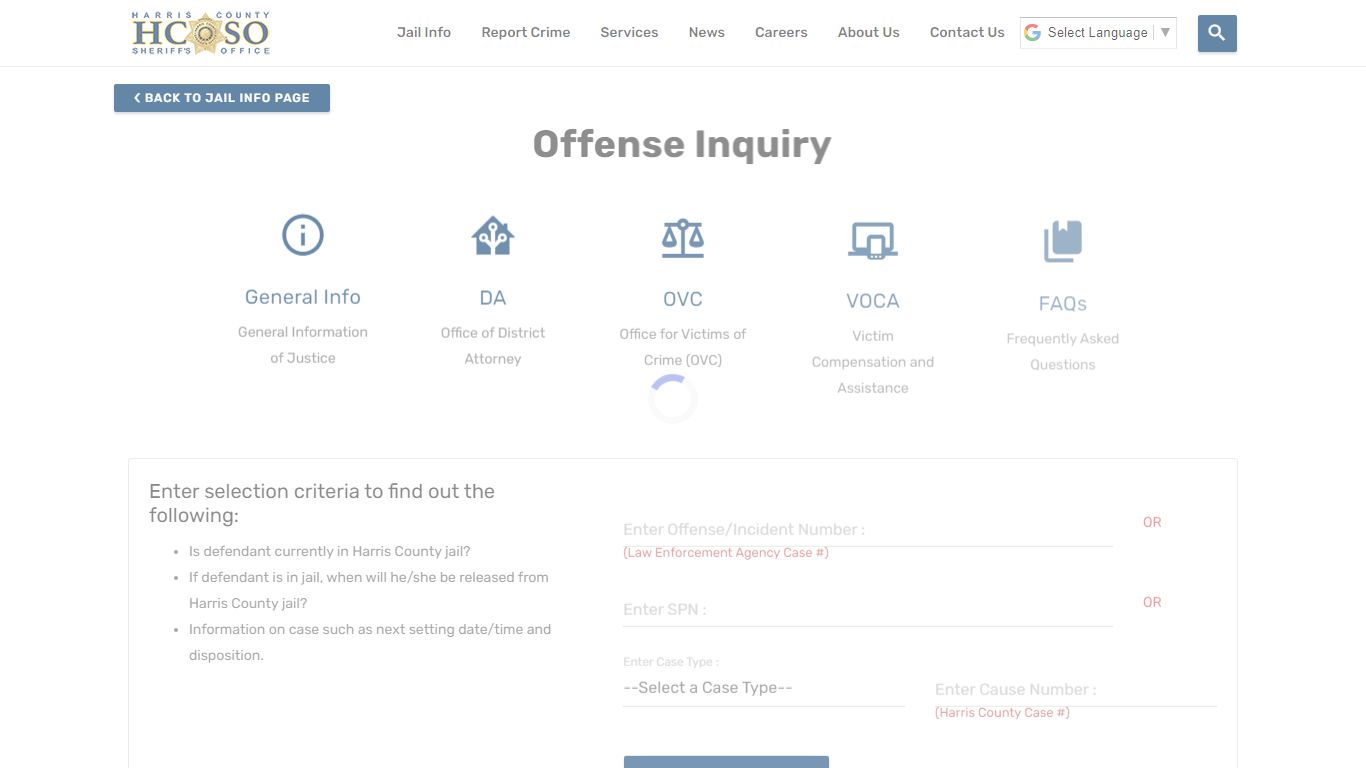Viewport: 1366px width, 768px height.
Task: Click Back to Jail Info Page
Action: tap(221, 97)
